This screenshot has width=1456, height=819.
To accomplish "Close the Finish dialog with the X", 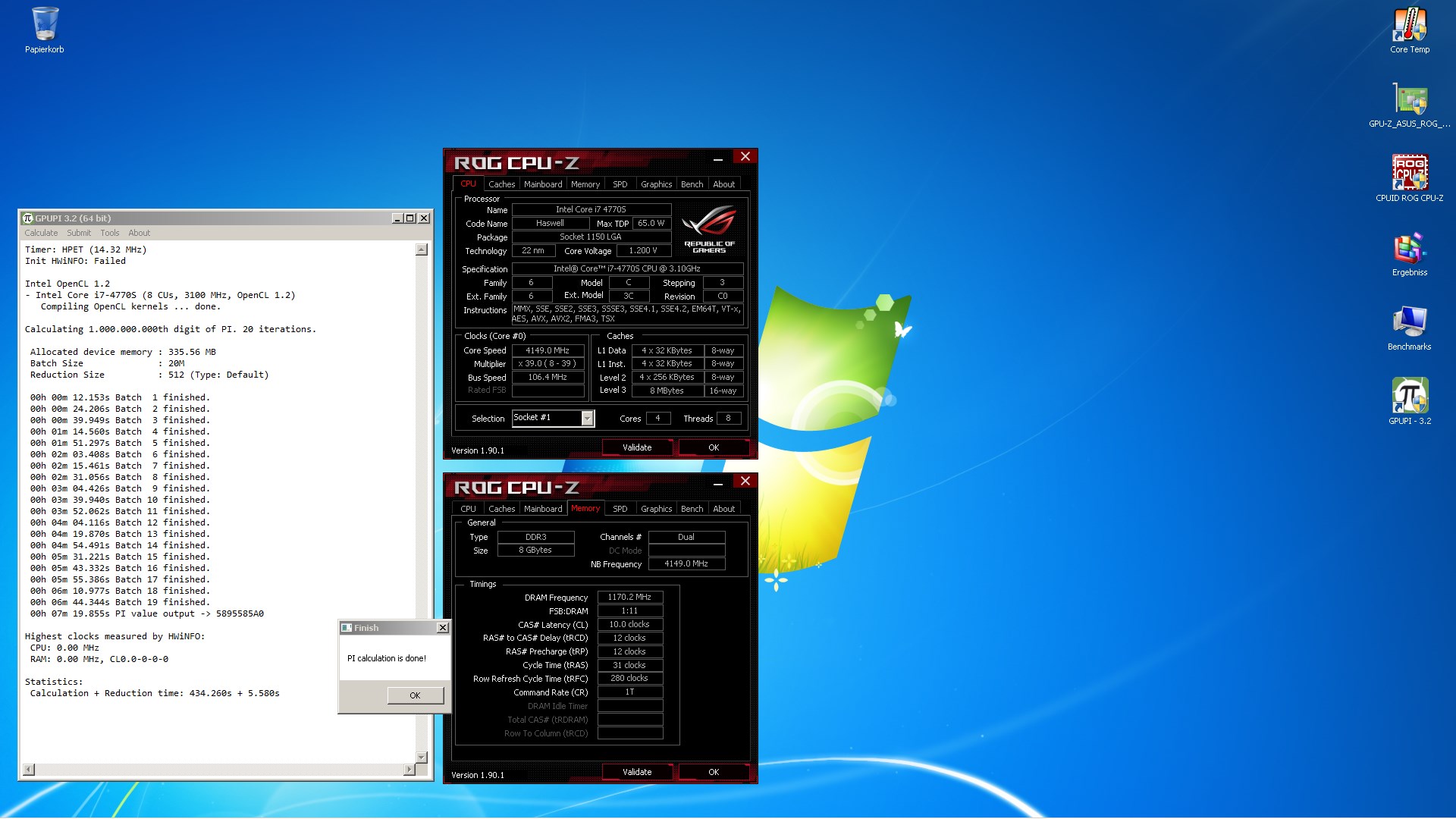I will tap(443, 628).
